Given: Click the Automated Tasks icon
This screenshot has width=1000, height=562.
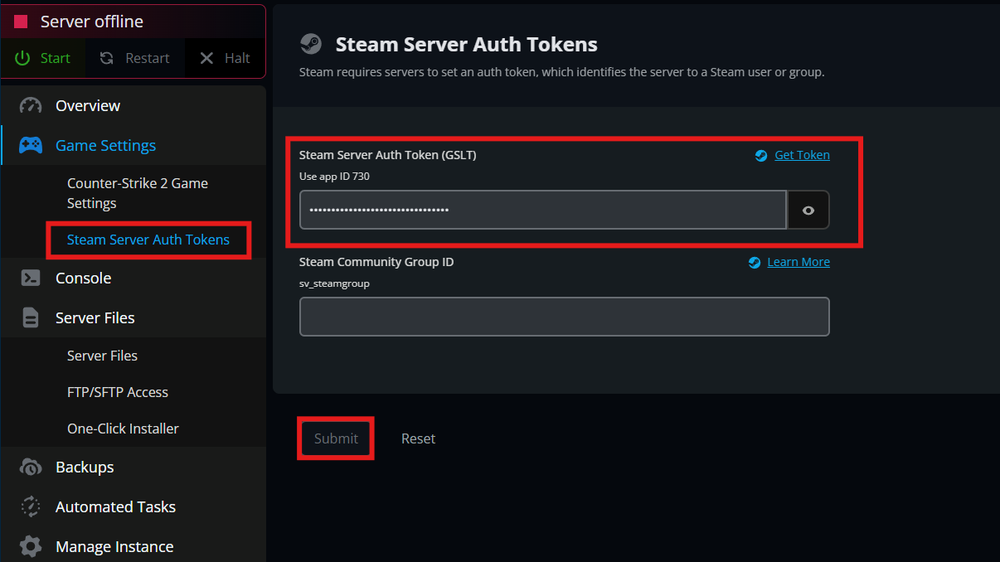Looking at the screenshot, I should pos(30,507).
